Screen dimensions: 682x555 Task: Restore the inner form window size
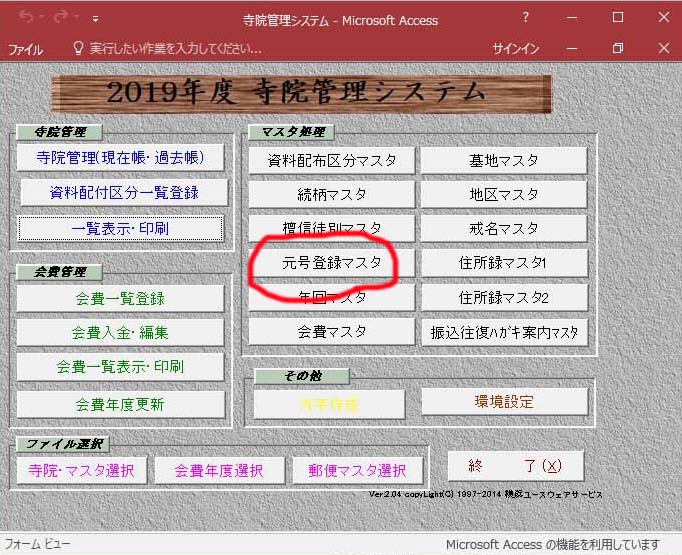pyautogui.click(x=617, y=48)
